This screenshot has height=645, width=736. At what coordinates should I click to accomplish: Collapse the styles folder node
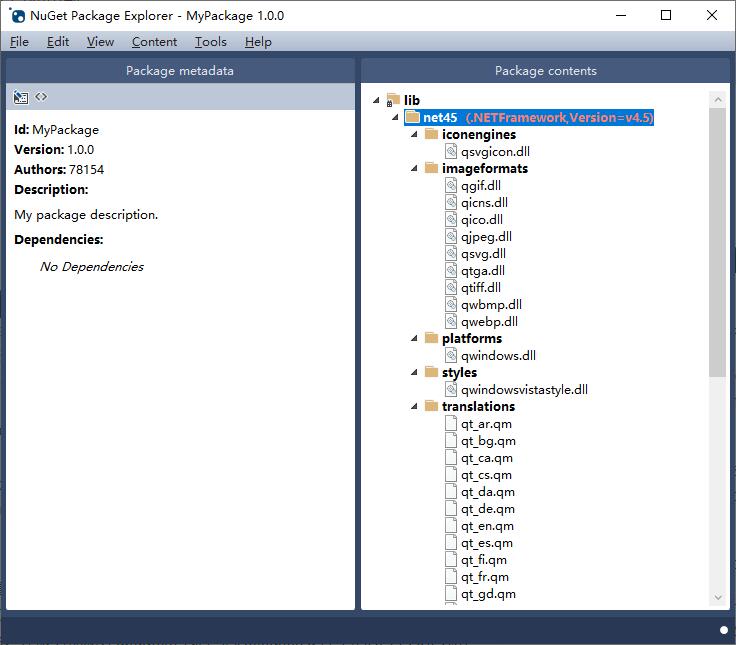click(x=414, y=372)
